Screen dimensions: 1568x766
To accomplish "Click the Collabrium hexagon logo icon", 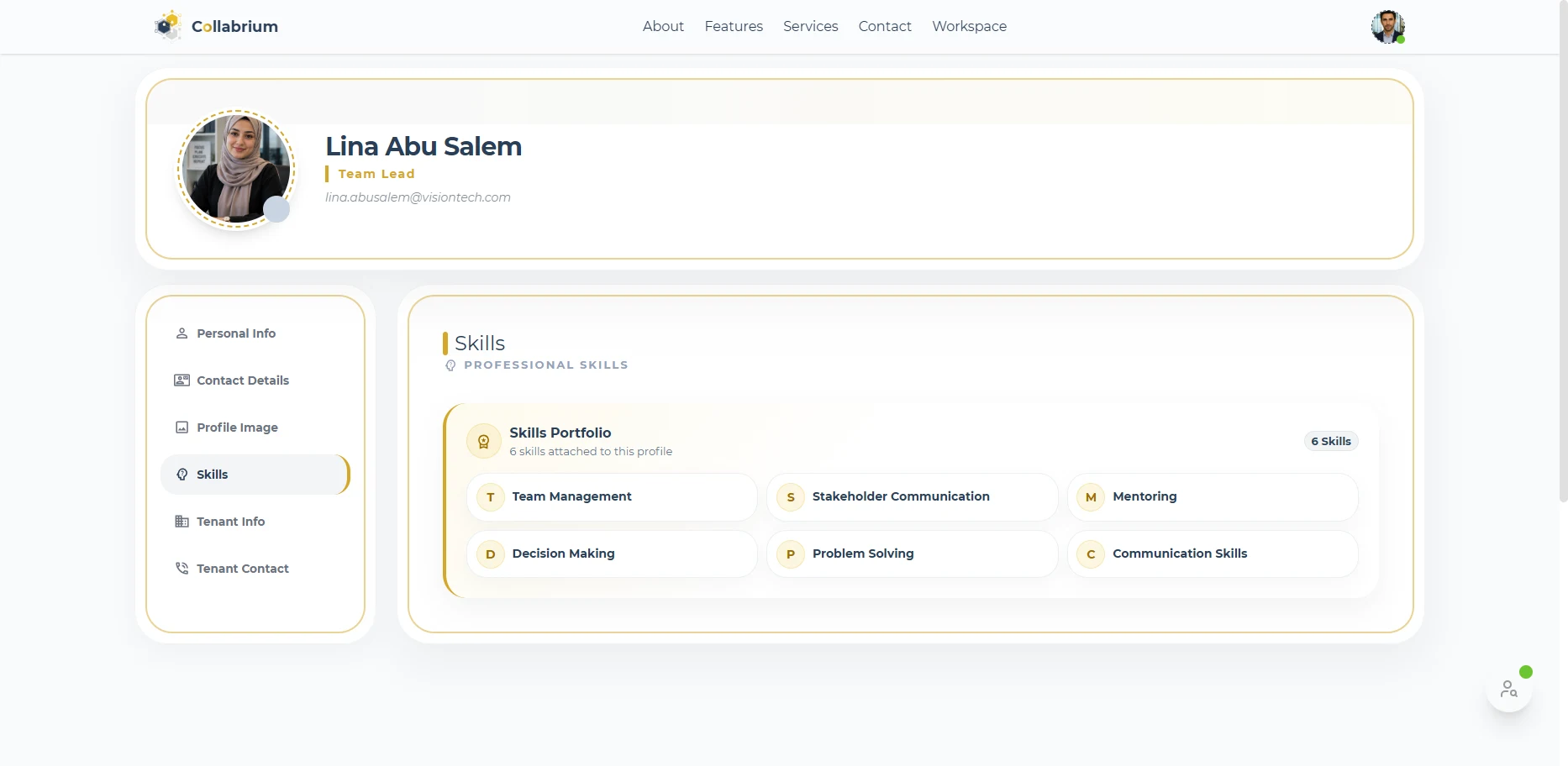I will tap(168, 26).
